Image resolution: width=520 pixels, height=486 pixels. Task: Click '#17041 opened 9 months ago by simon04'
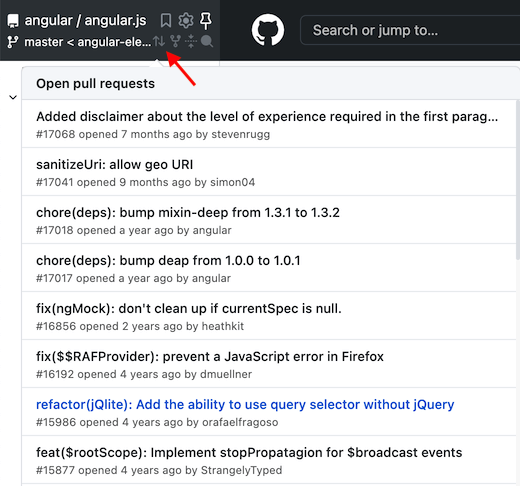pos(146,182)
